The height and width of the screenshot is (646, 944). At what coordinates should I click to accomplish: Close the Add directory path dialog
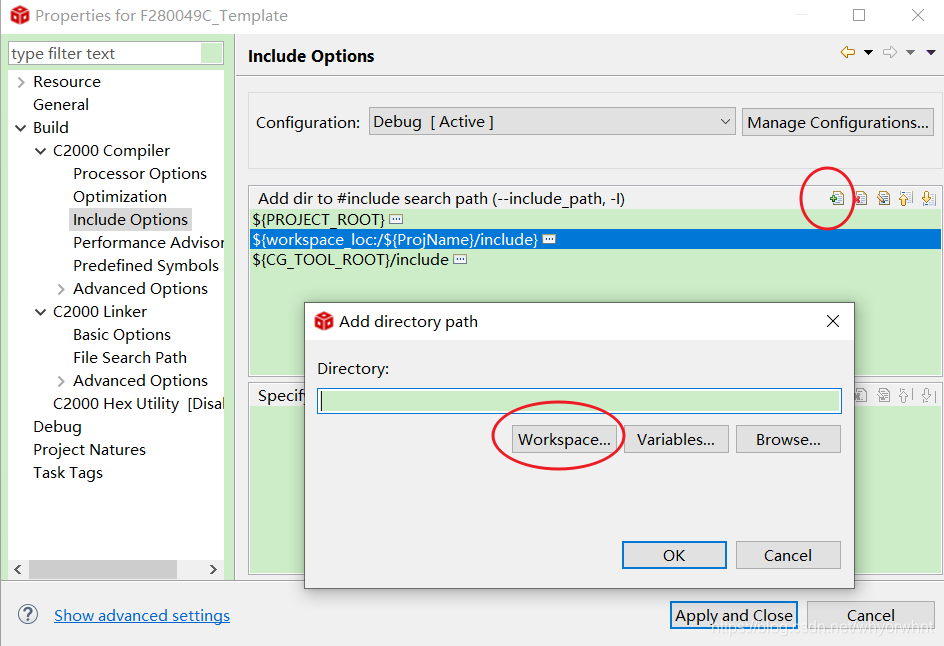[x=833, y=321]
